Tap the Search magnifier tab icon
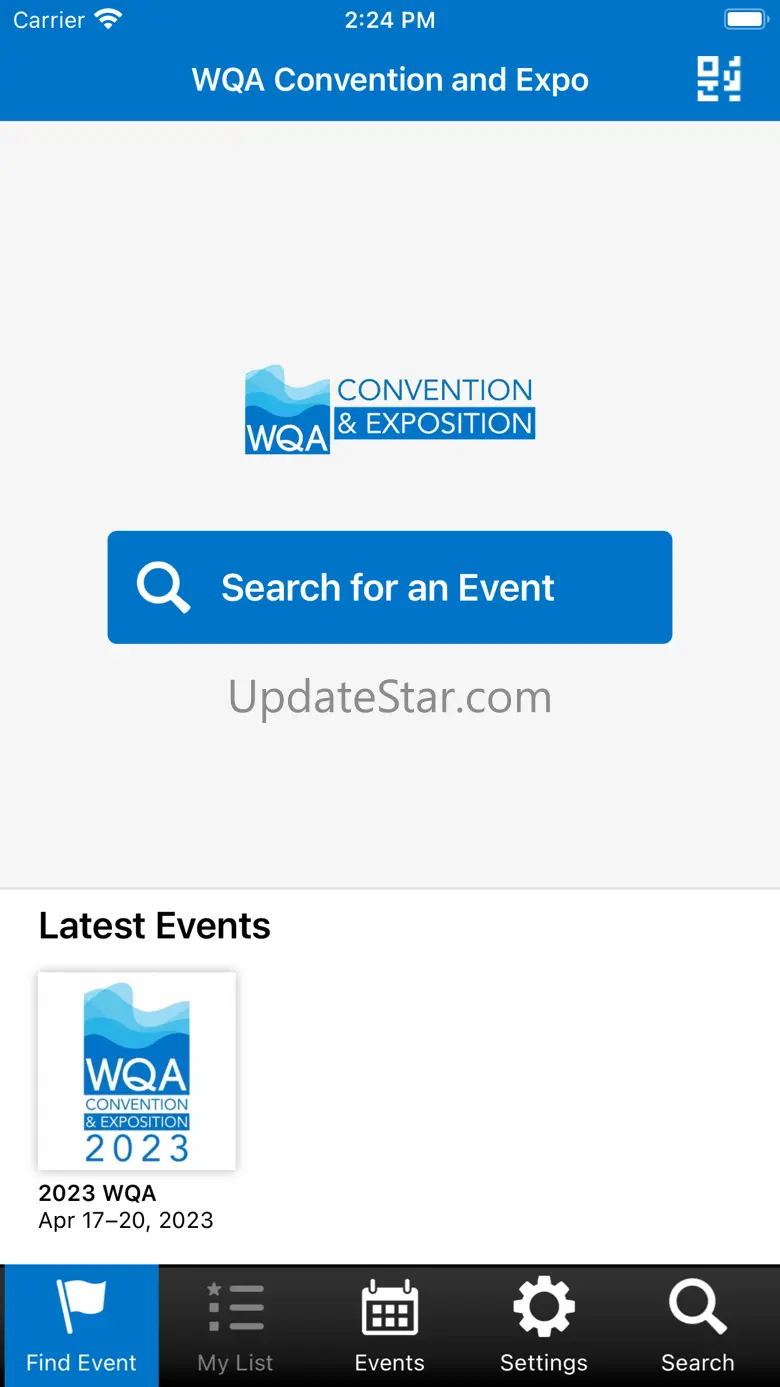Viewport: 780px width, 1387px height. 698,1307
